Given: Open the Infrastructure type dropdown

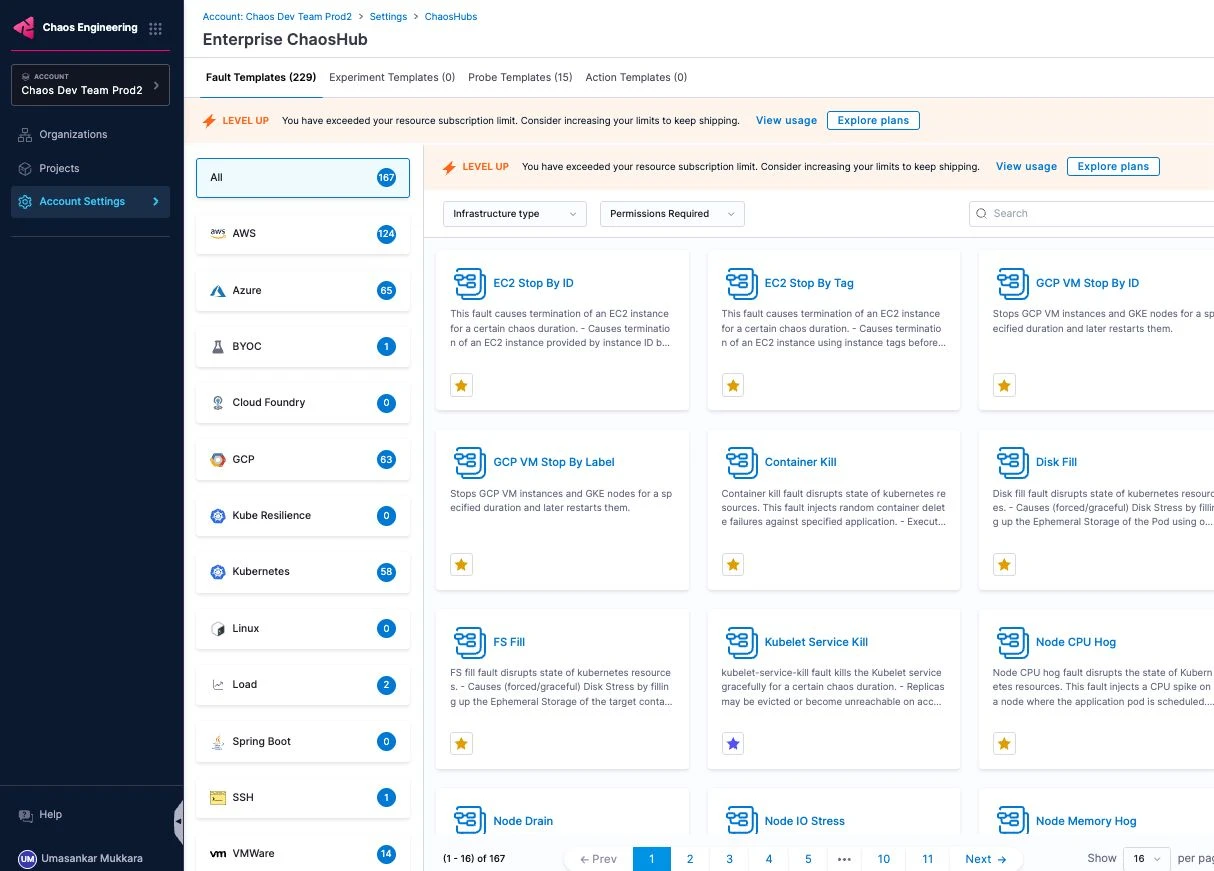Looking at the screenshot, I should [x=515, y=213].
